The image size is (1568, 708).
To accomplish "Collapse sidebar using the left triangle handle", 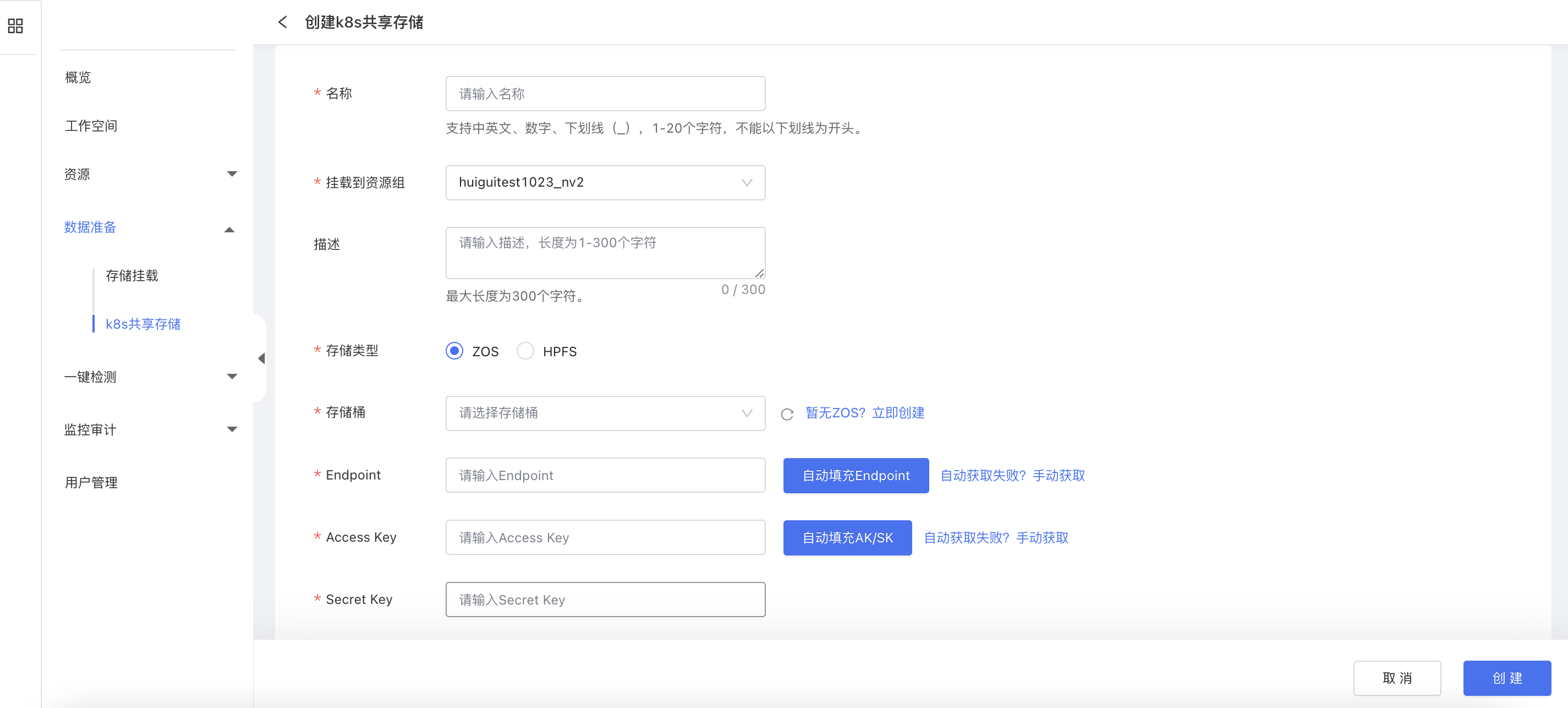I will [x=261, y=358].
